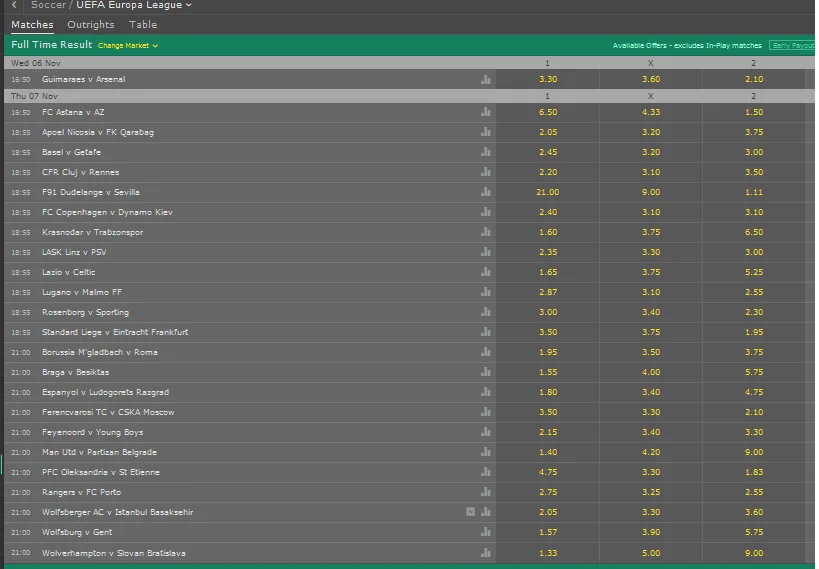Click the Wed 06 Nov date header
This screenshot has height=569, width=819.
36,63
